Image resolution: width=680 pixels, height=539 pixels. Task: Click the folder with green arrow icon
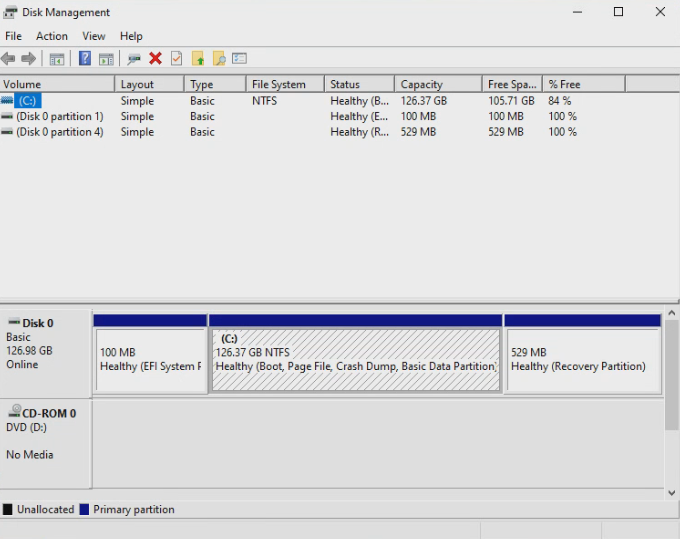pos(198,58)
